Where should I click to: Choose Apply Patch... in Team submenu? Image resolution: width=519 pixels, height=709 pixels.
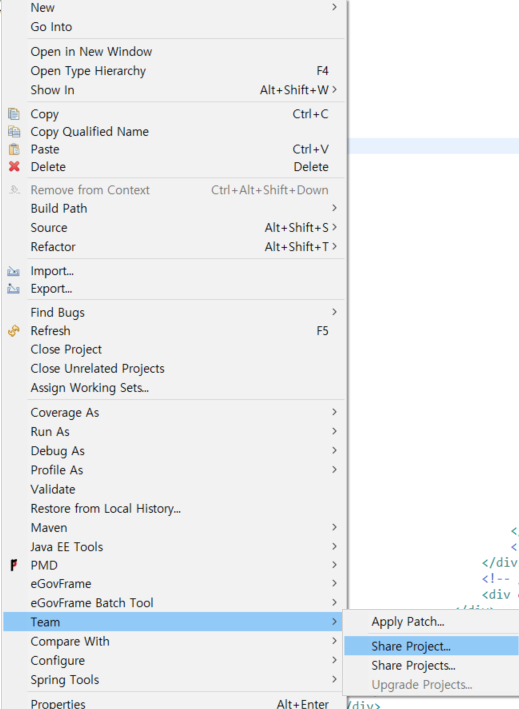pyautogui.click(x=431, y=622)
